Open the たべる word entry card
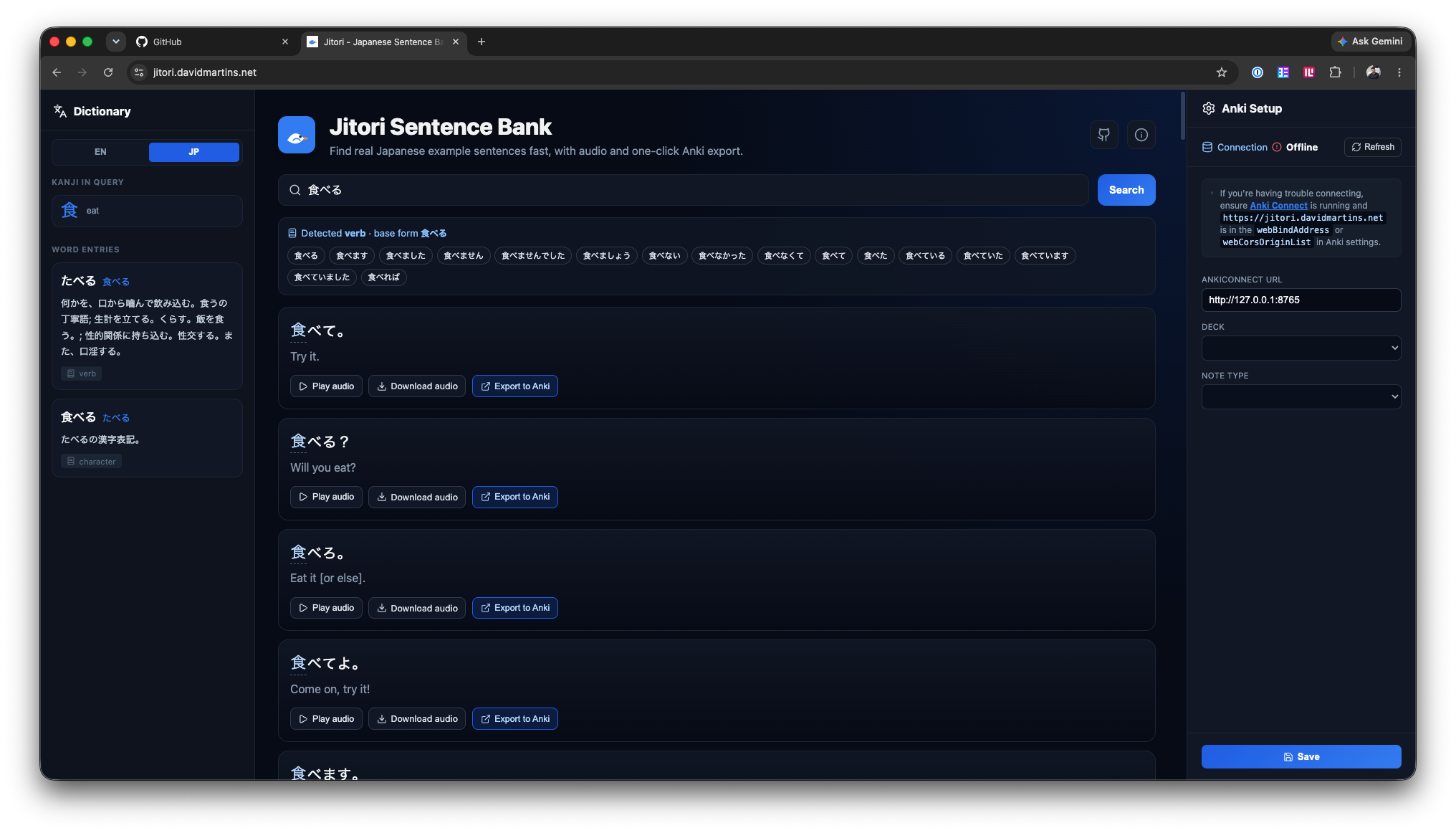This screenshot has height=833, width=1456. point(147,326)
